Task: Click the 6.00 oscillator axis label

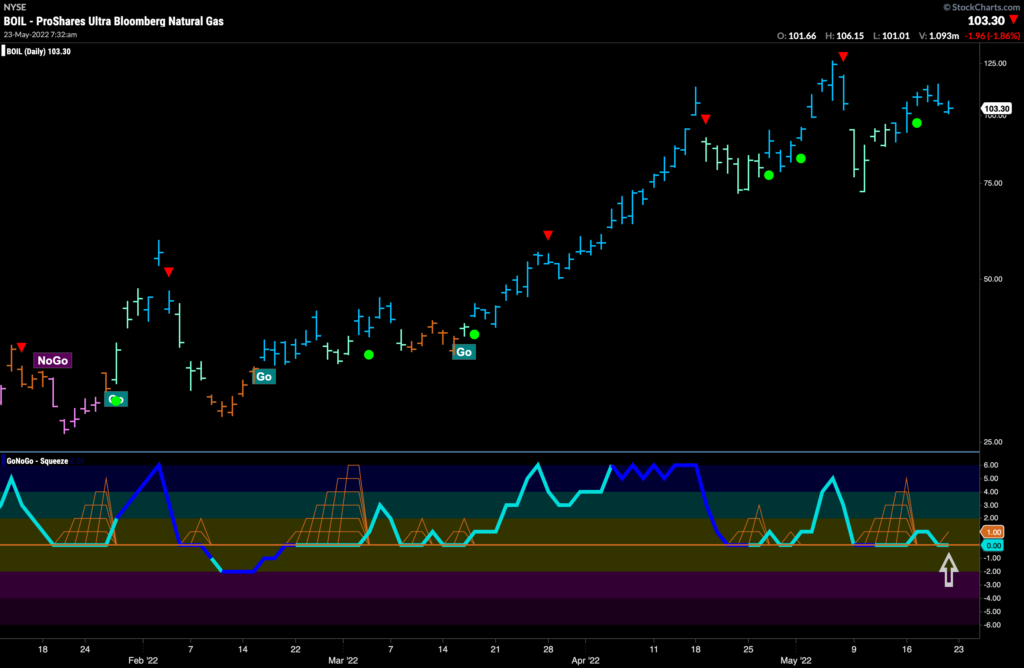Action: [991, 465]
